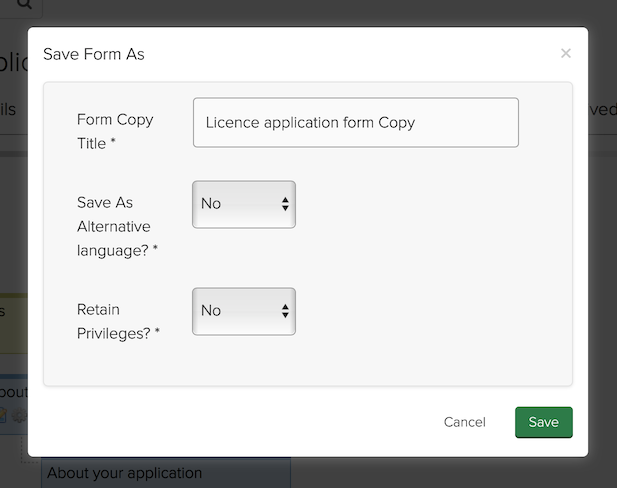The image size is (617, 488).
Task: Click into the Form Copy Title field
Action: coord(355,123)
